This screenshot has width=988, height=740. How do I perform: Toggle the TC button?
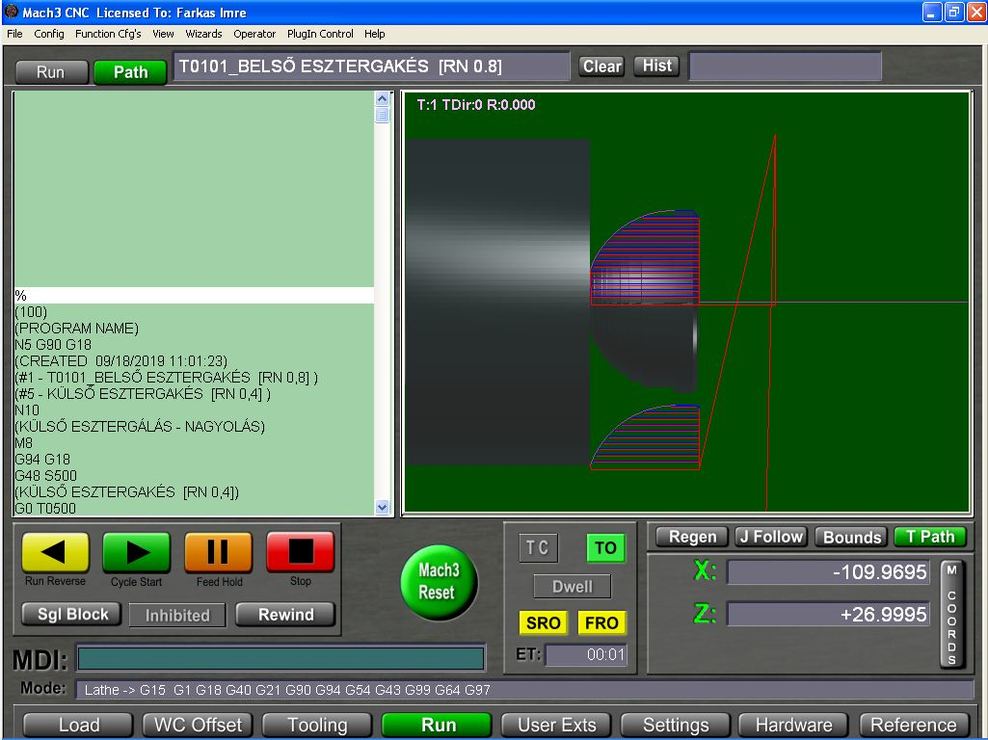click(538, 548)
